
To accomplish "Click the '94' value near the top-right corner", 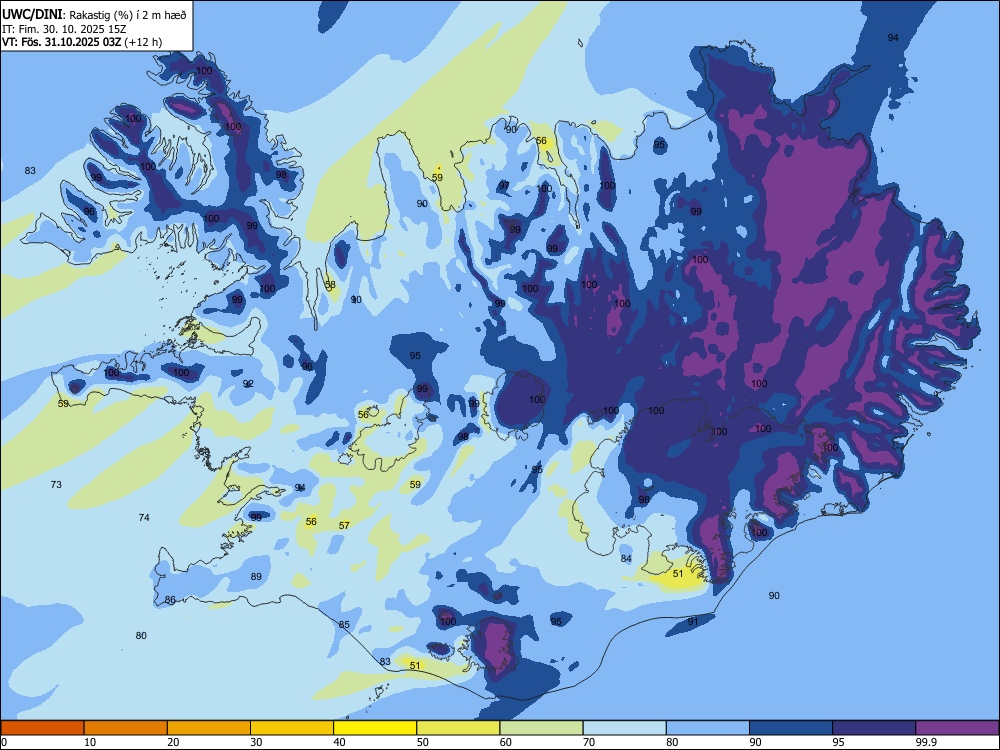I will click(893, 38).
